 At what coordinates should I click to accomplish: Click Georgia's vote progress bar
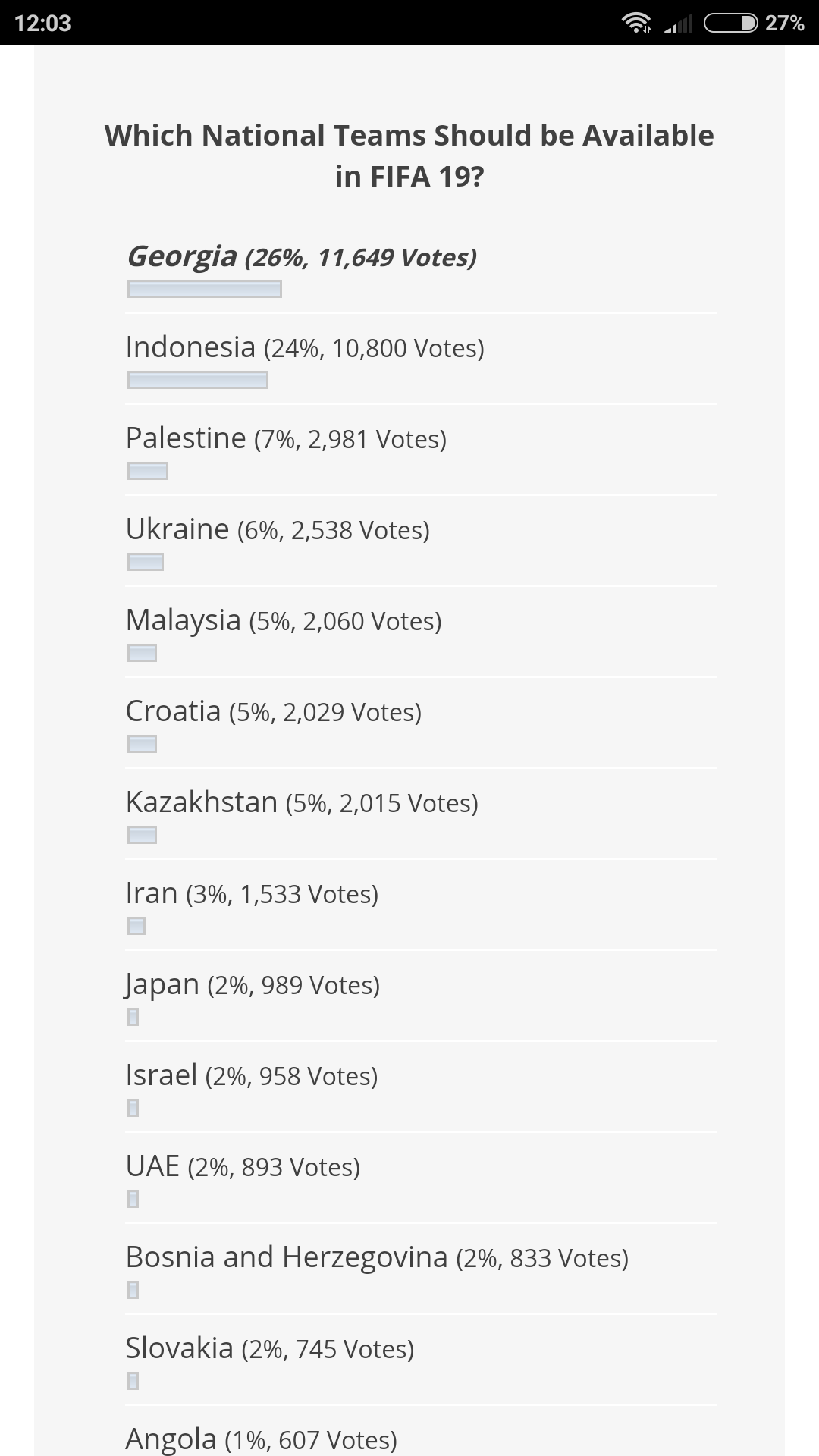[205, 289]
